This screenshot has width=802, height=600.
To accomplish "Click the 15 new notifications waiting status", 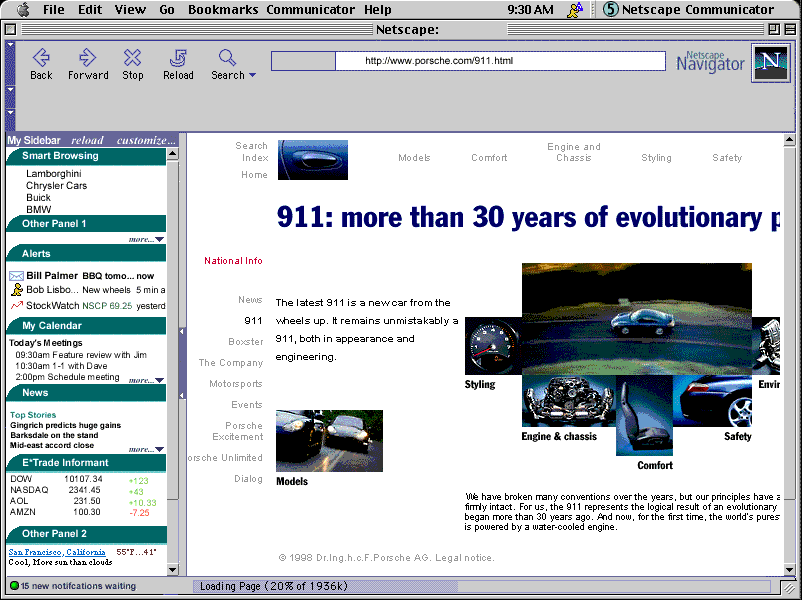I will [78, 586].
